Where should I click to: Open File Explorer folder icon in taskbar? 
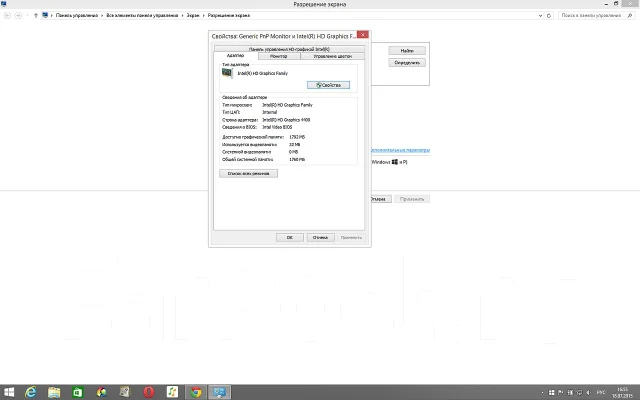(54, 393)
